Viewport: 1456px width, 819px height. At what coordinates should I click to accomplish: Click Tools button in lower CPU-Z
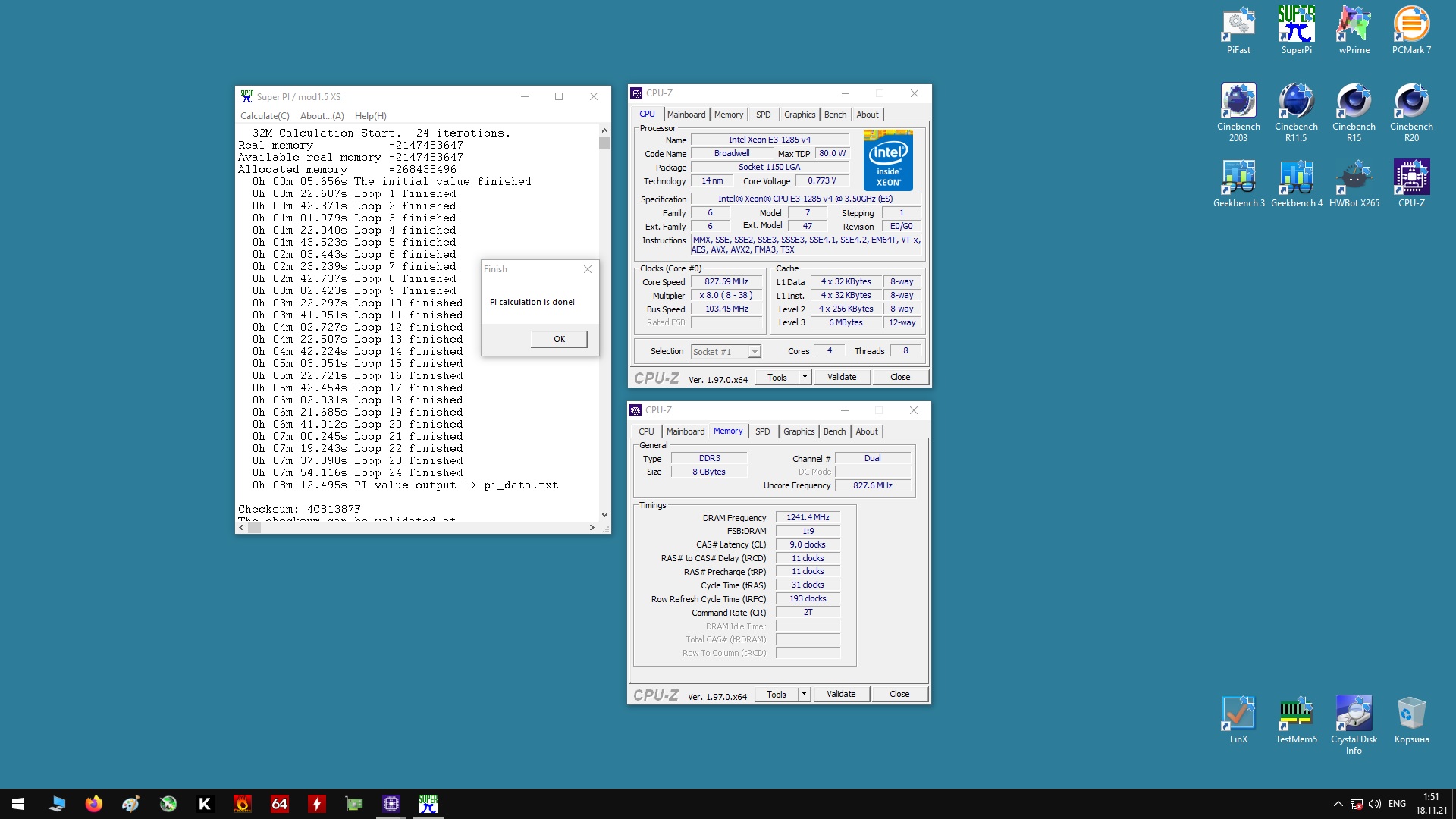click(777, 694)
